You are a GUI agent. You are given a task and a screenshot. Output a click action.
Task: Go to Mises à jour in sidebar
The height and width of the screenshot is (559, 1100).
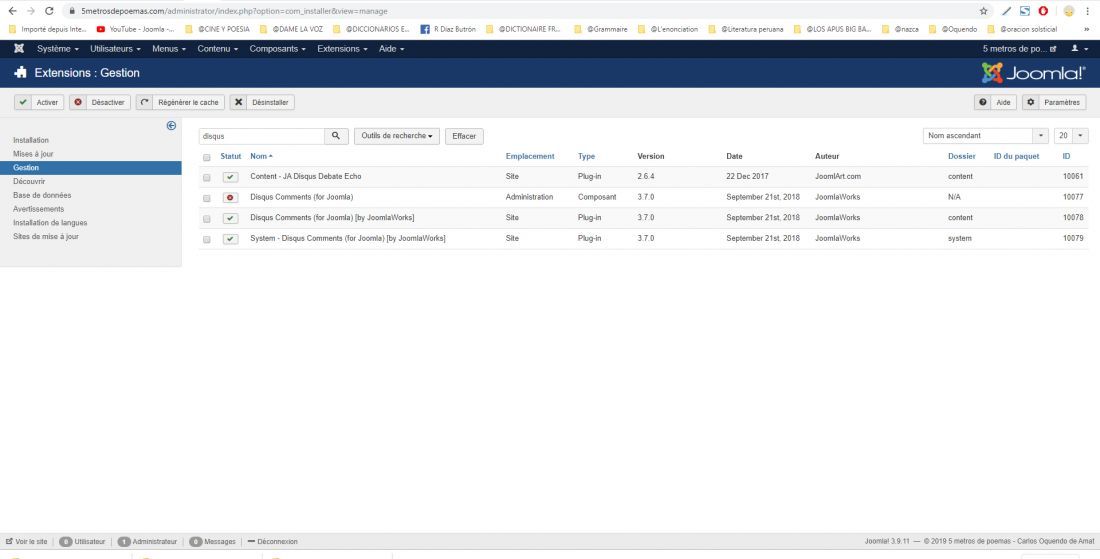[33, 154]
